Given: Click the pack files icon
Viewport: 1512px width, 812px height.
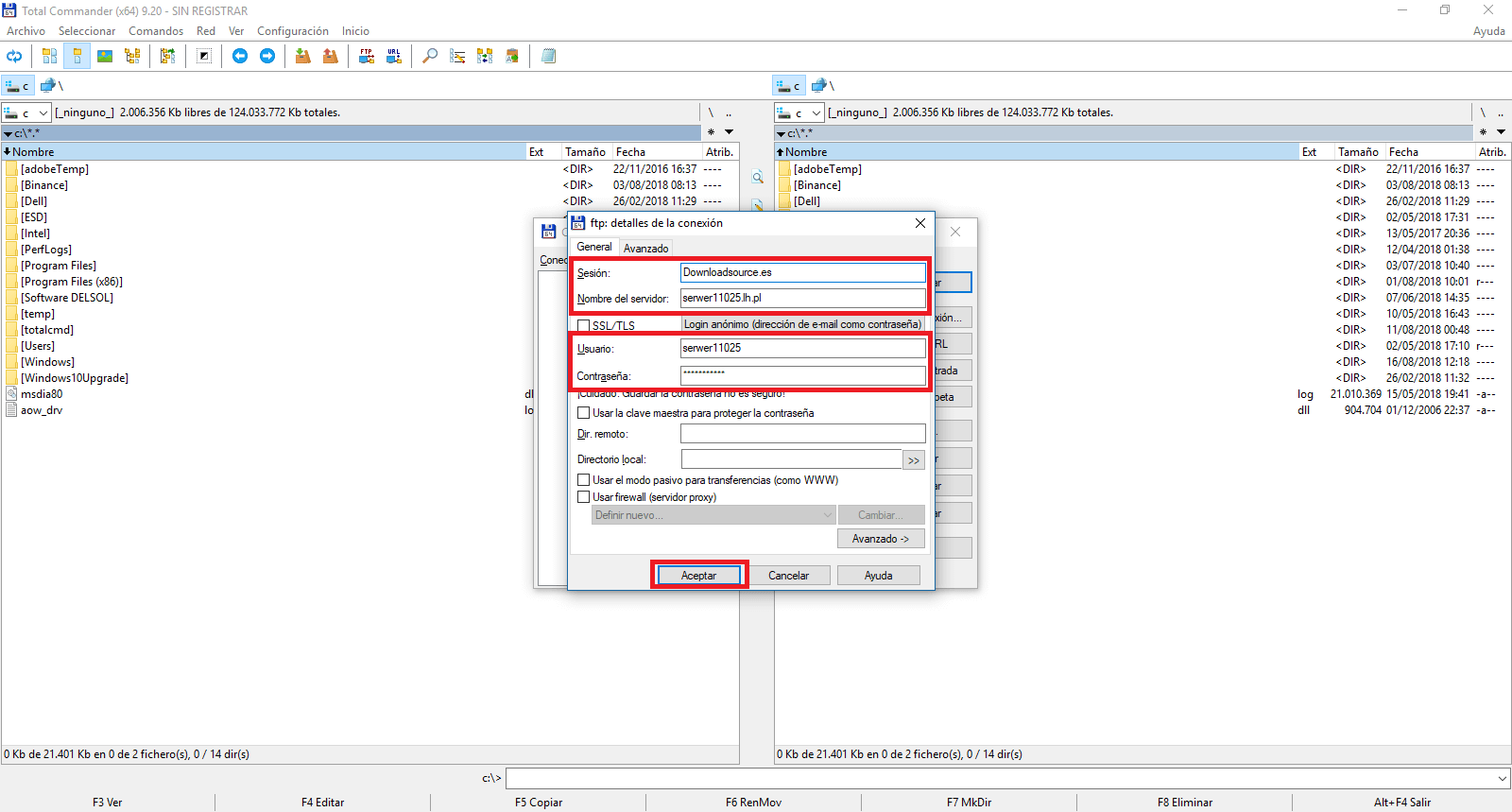Looking at the screenshot, I should 302,56.
